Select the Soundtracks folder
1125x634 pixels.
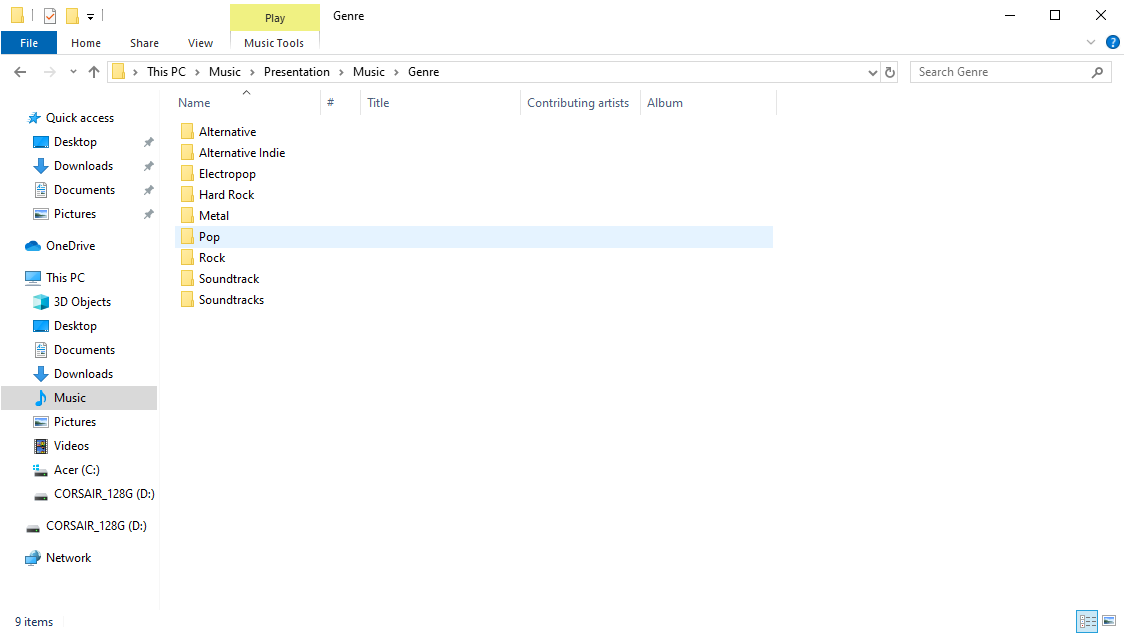click(x=231, y=300)
